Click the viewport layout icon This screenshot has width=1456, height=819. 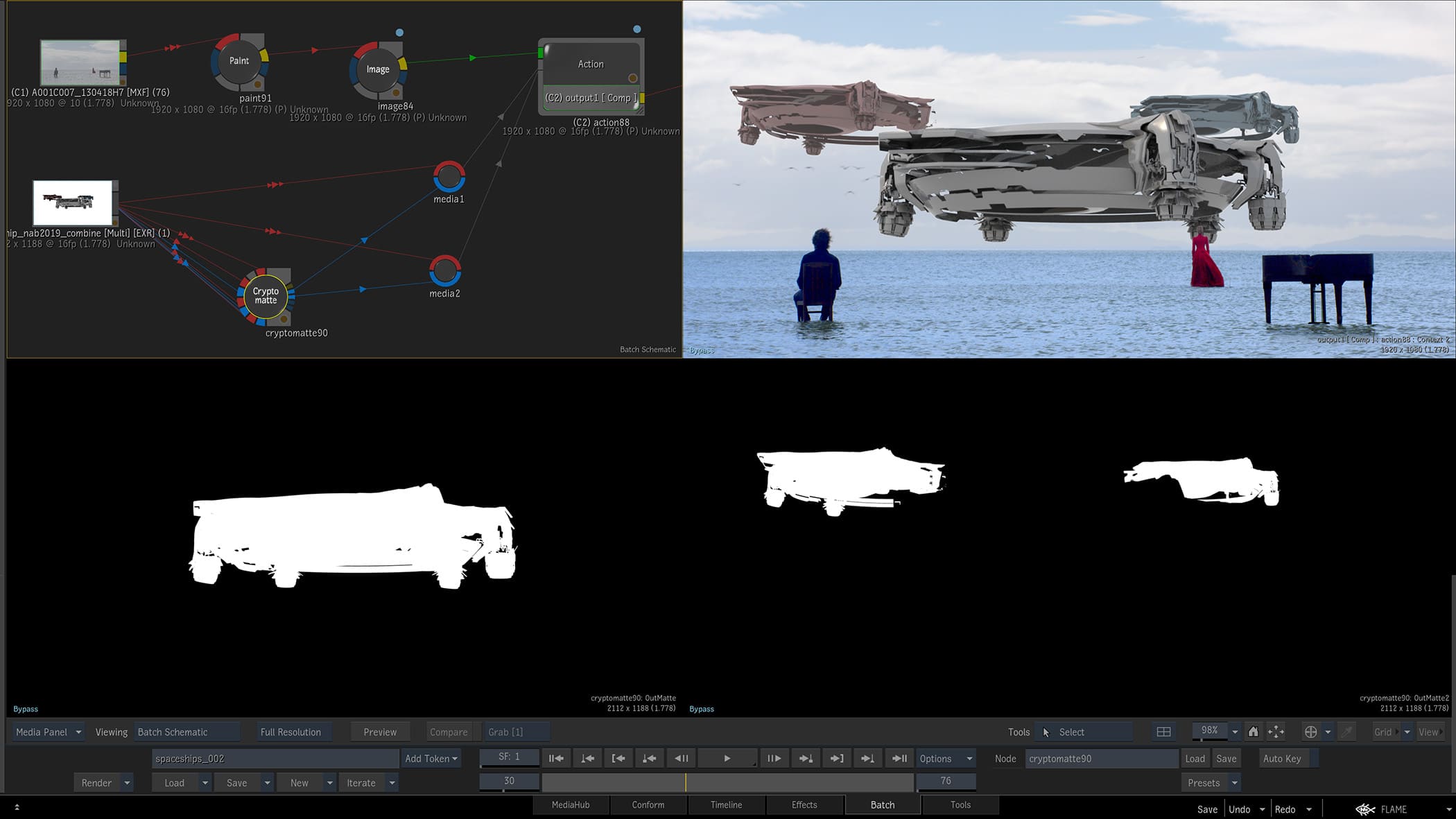tap(1163, 732)
